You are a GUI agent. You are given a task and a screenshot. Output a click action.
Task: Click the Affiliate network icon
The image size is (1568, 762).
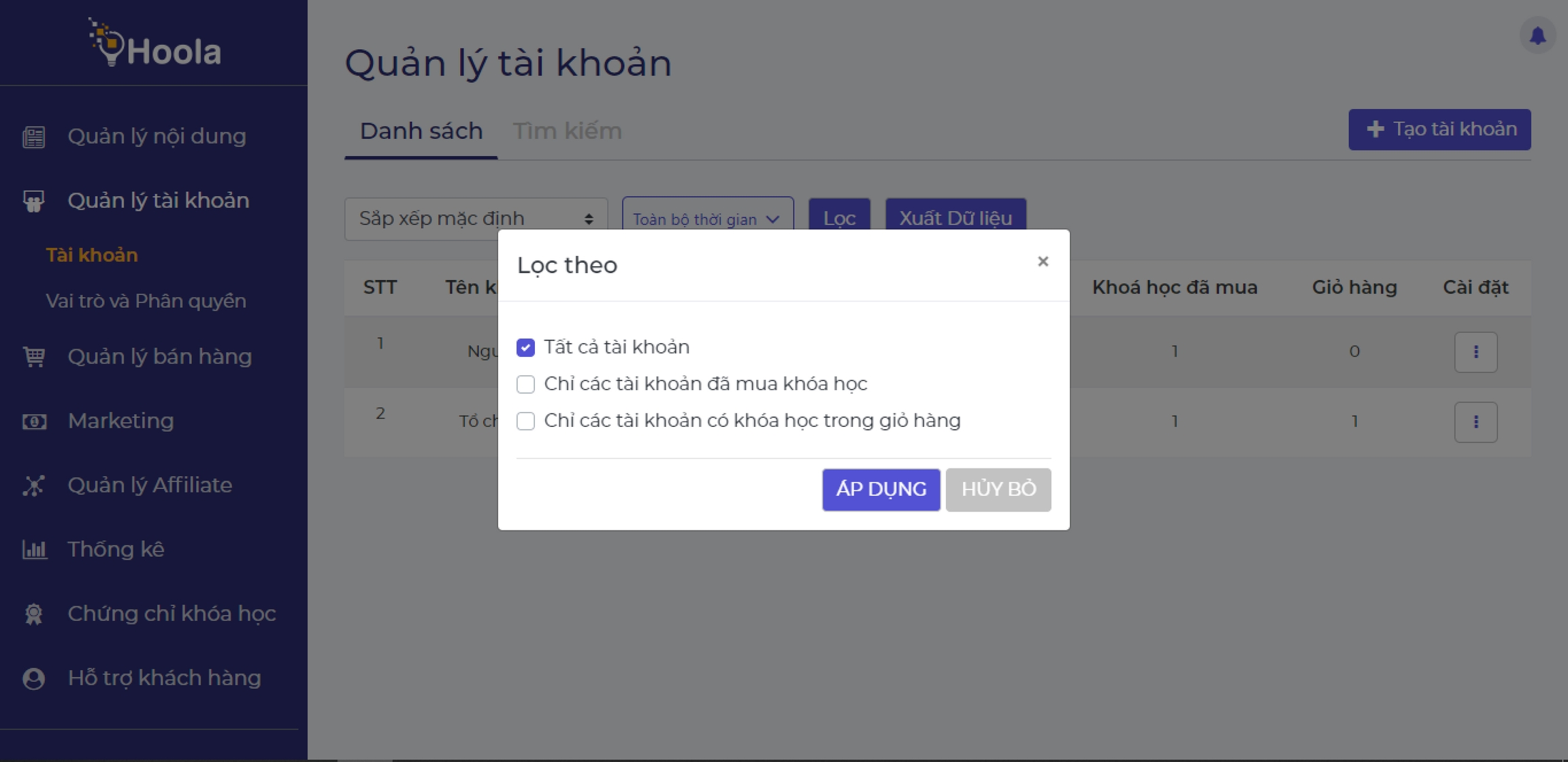(x=34, y=486)
